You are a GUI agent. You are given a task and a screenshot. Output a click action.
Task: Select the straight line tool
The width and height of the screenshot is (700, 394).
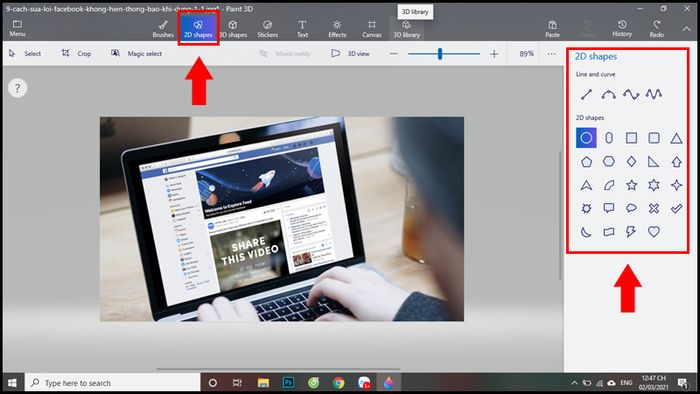586,94
